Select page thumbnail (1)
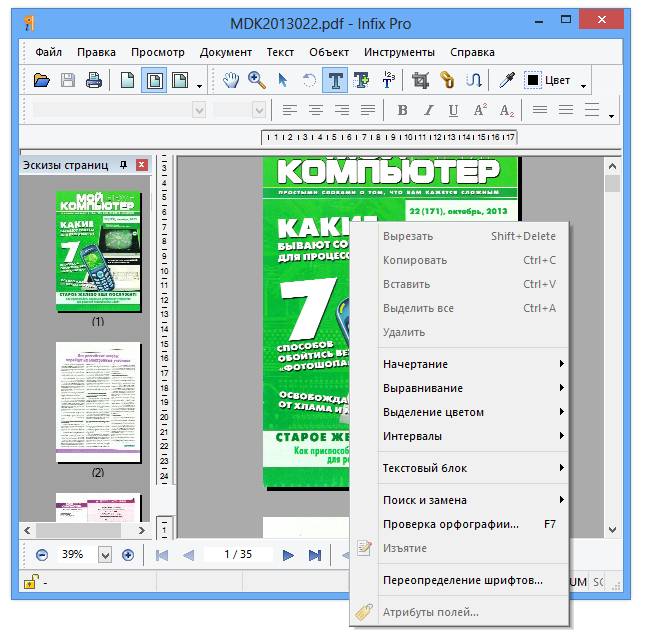The width and height of the screenshot is (648, 636). click(98, 251)
